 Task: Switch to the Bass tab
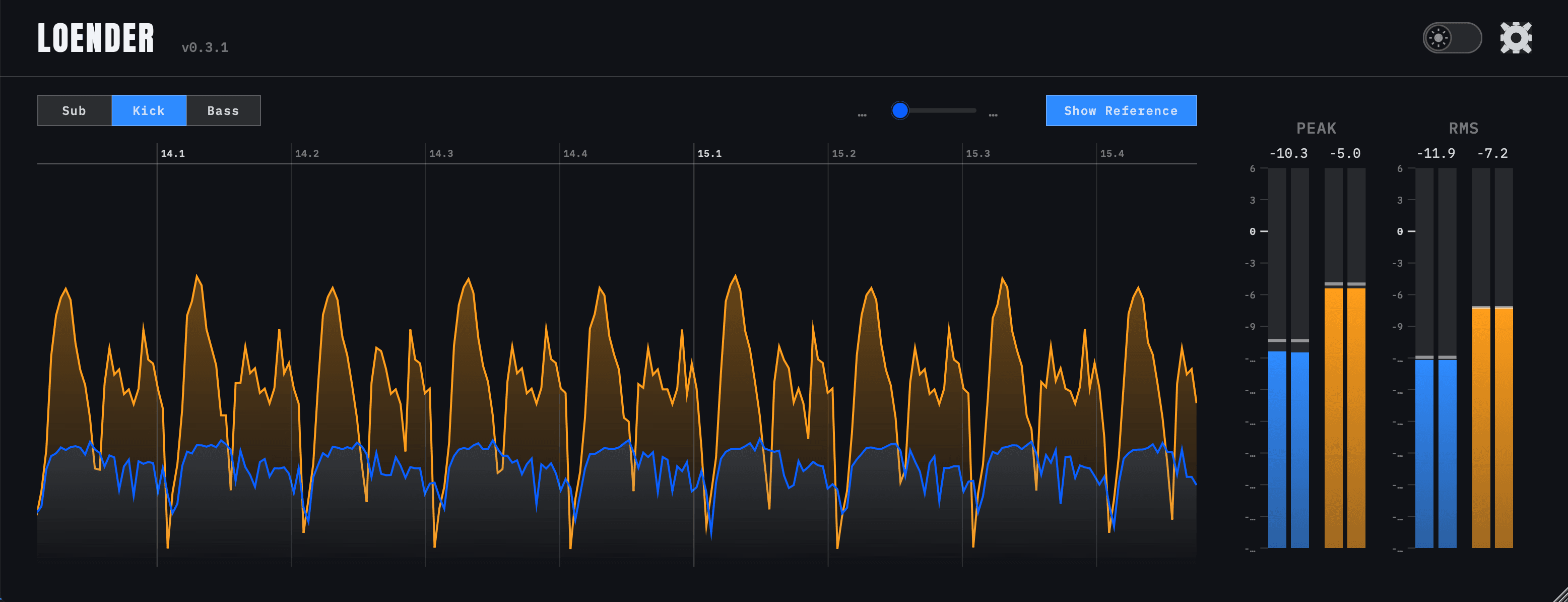point(223,110)
